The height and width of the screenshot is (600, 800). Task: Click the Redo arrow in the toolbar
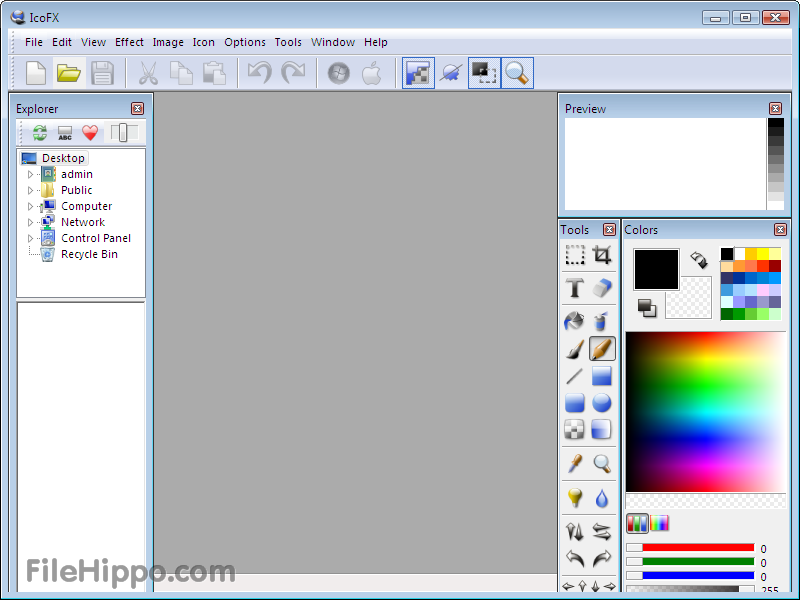click(293, 73)
